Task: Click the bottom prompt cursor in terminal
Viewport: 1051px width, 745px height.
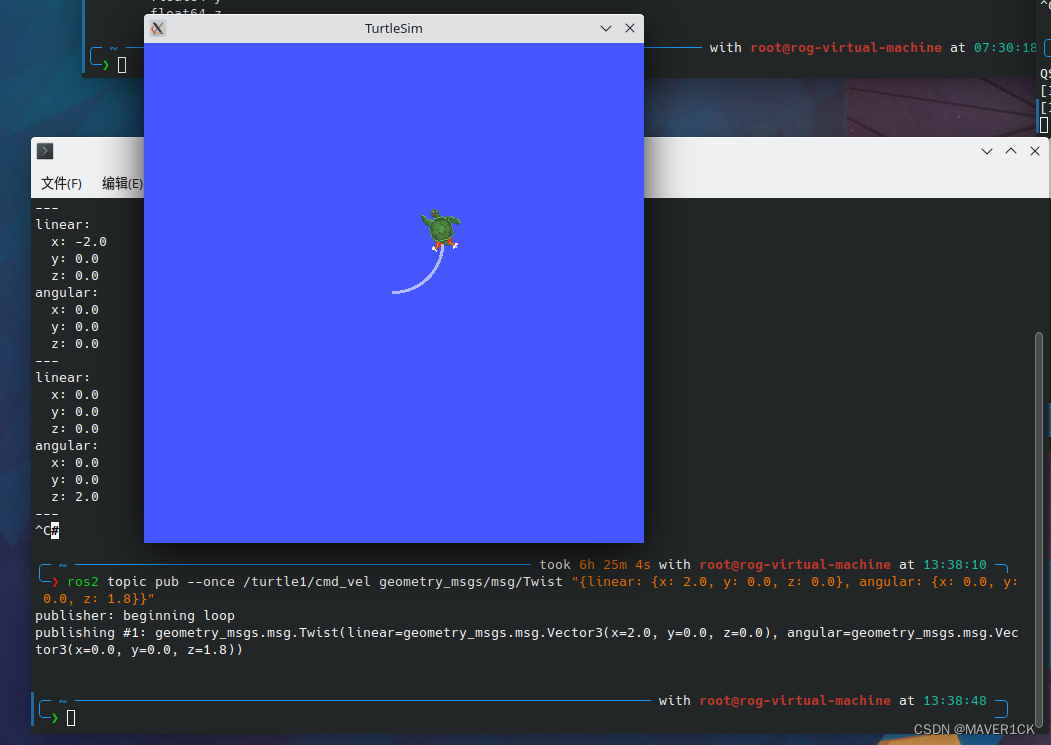Action: tap(71, 718)
